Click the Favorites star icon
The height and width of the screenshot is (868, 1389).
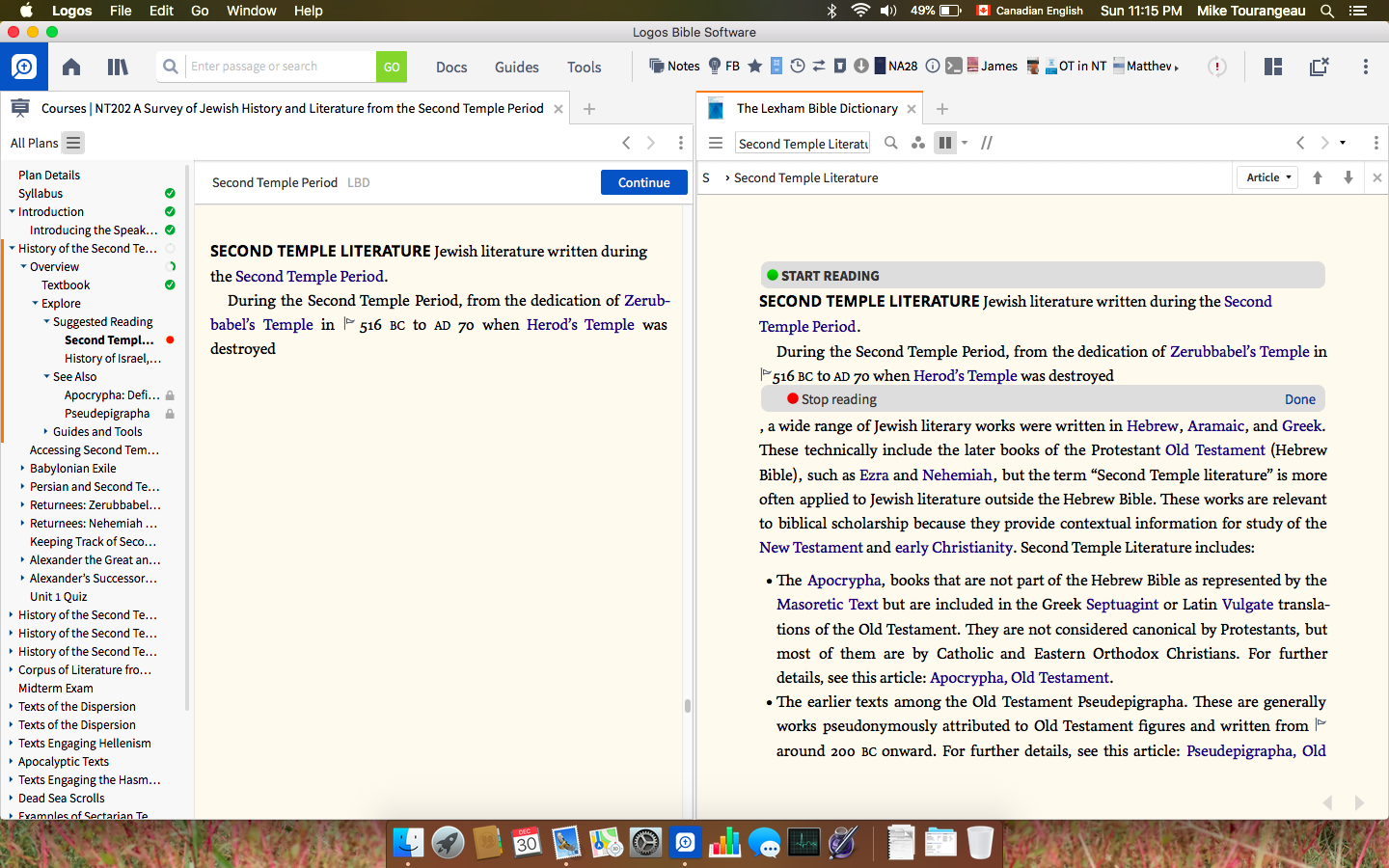pos(755,66)
